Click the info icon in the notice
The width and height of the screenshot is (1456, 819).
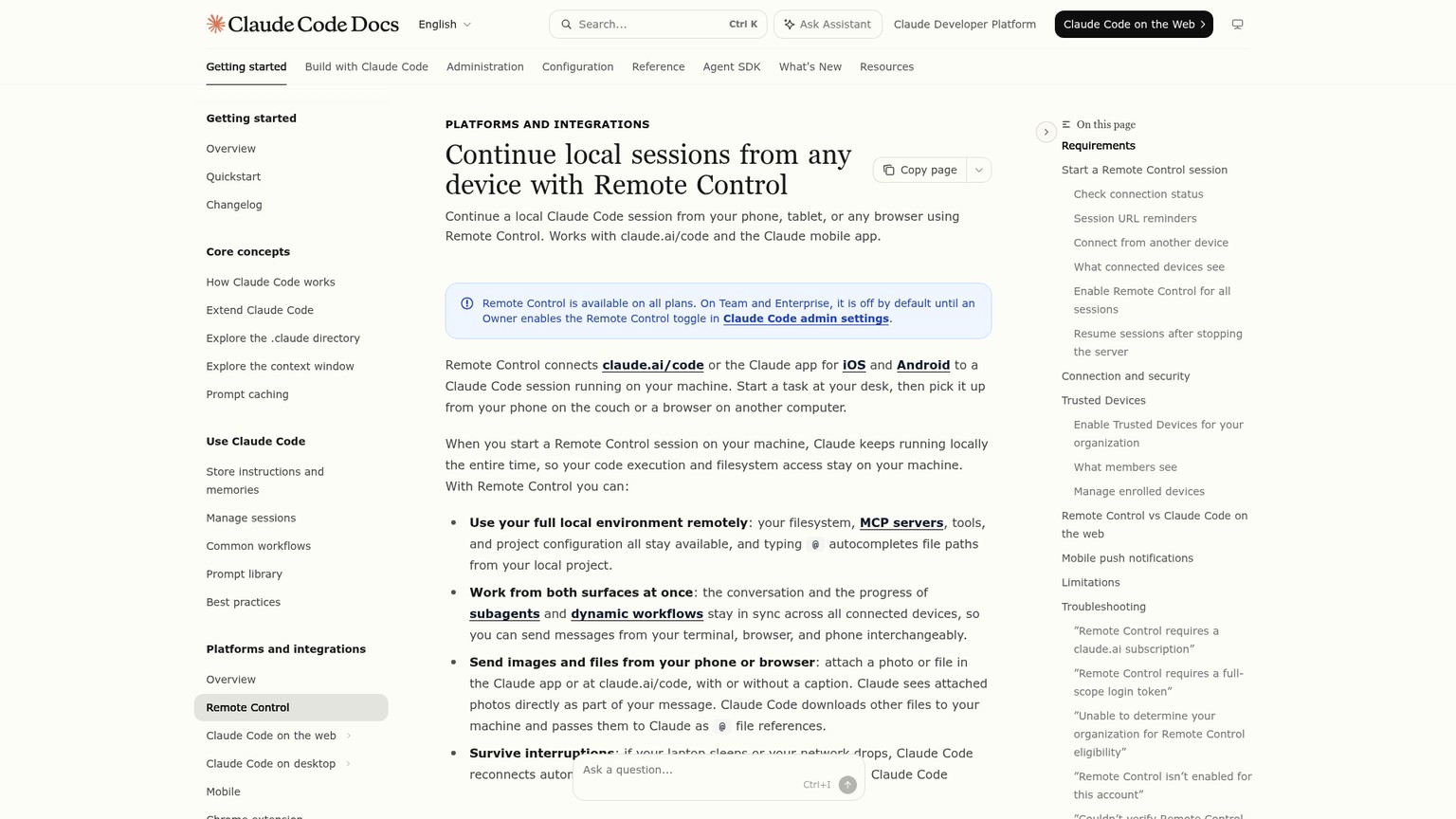467,303
